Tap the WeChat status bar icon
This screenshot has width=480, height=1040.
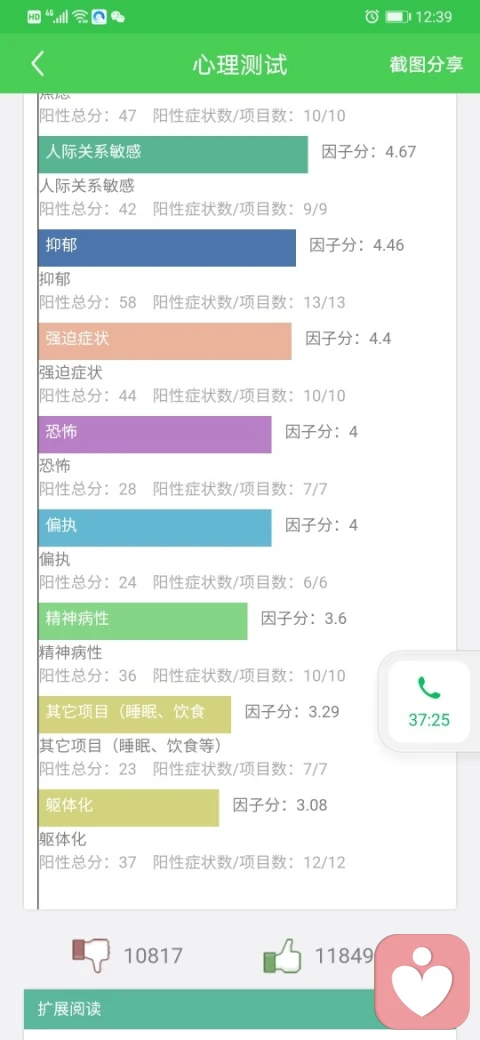[118, 17]
